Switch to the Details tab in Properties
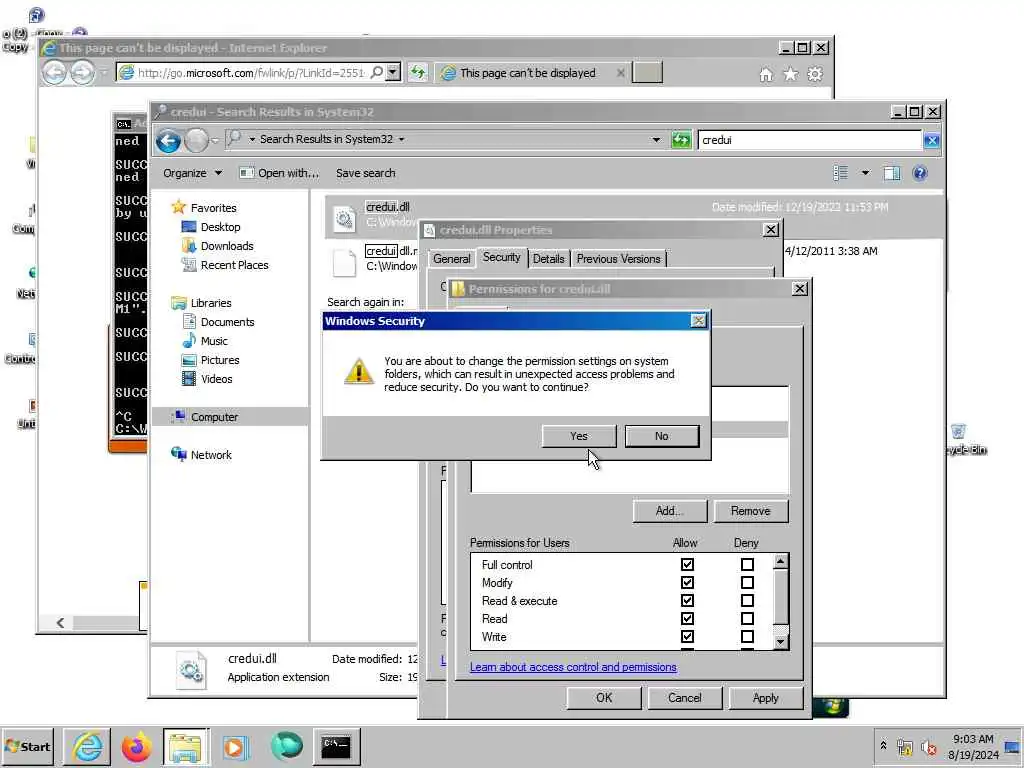The image size is (1024, 768). [x=549, y=259]
